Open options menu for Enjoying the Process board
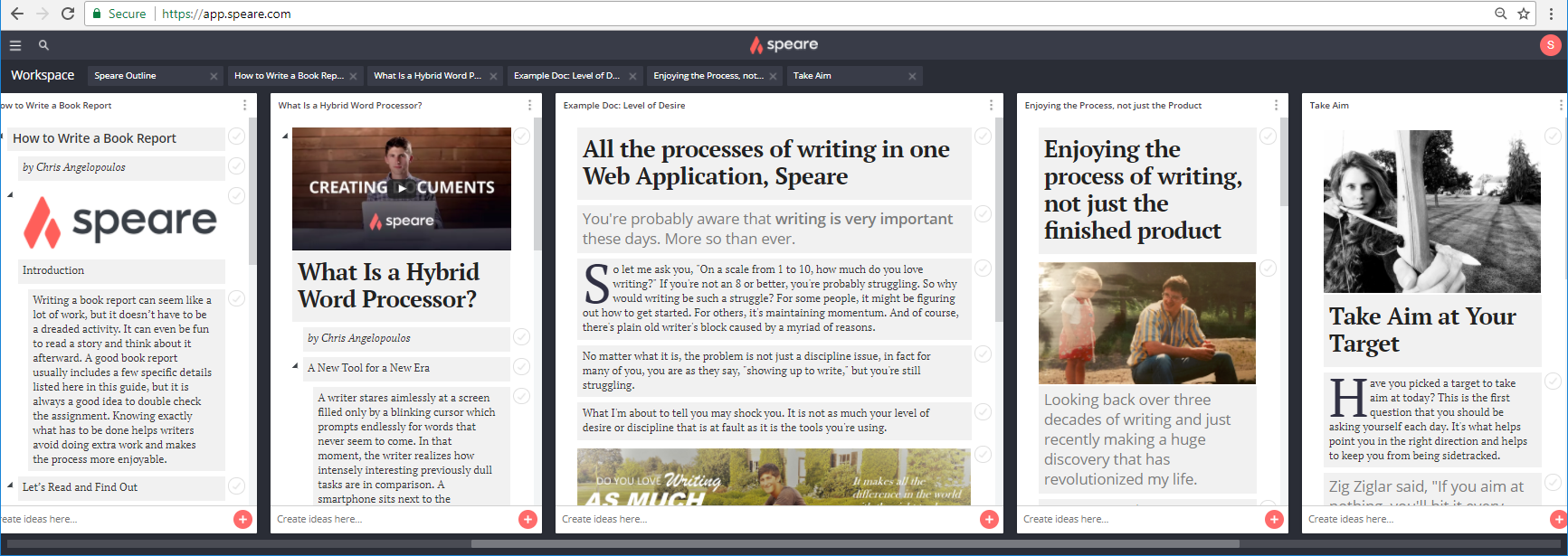This screenshot has width=1568, height=556. point(1276,106)
